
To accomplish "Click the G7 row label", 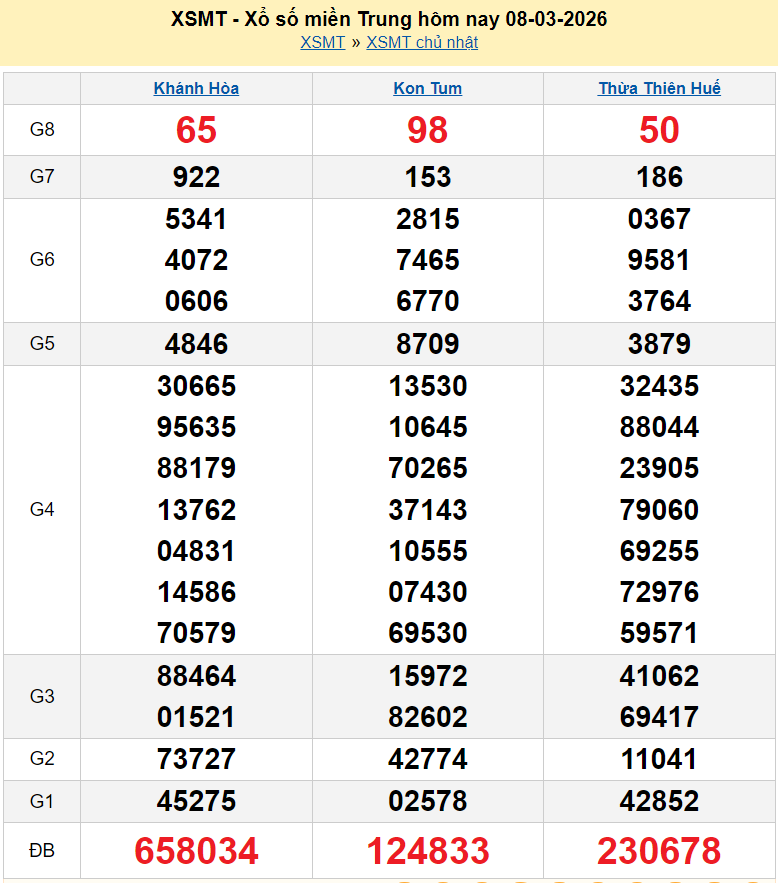I will pos(42,177).
